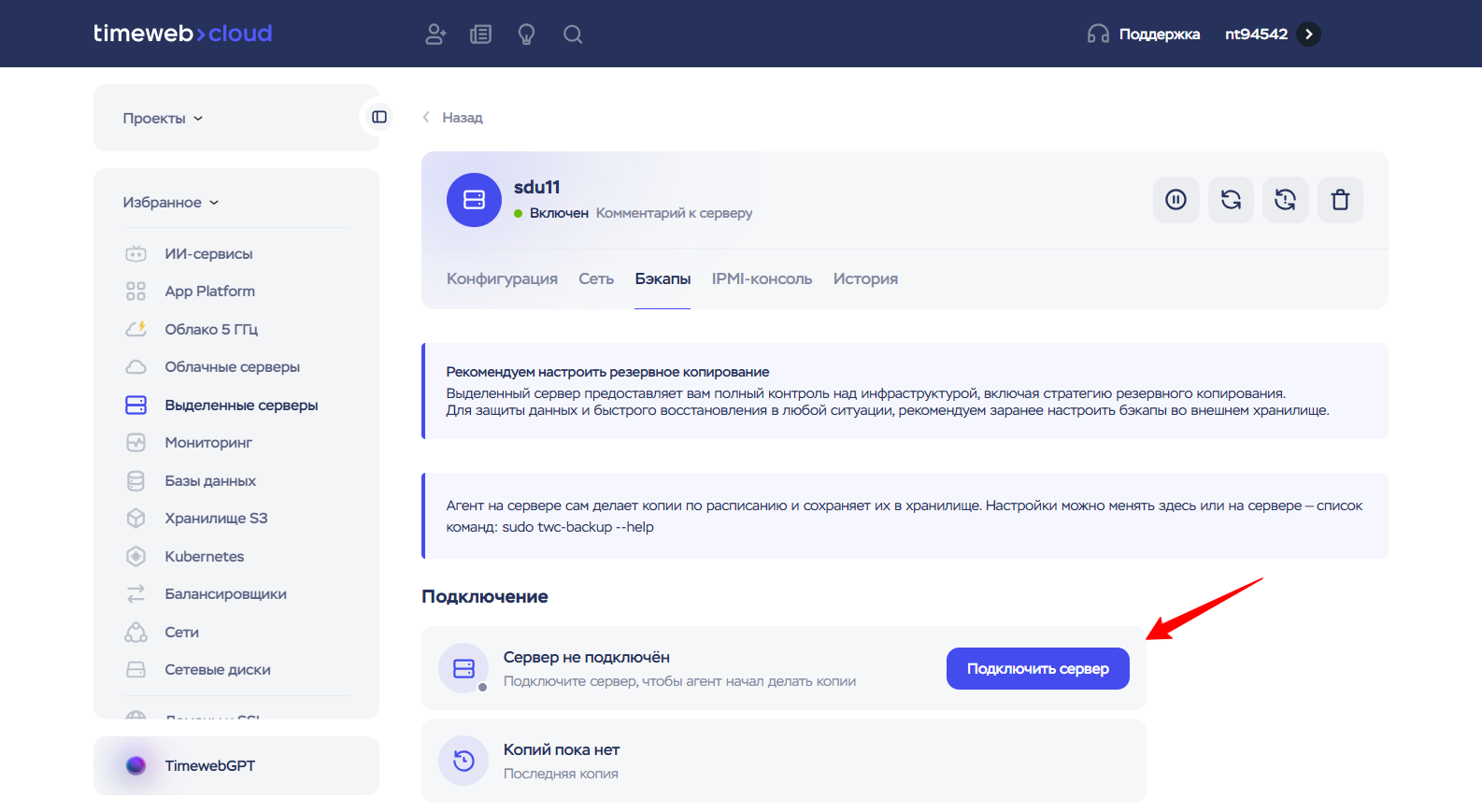Pause server sdu11 with pause button
1482x812 pixels.
coord(1176,200)
